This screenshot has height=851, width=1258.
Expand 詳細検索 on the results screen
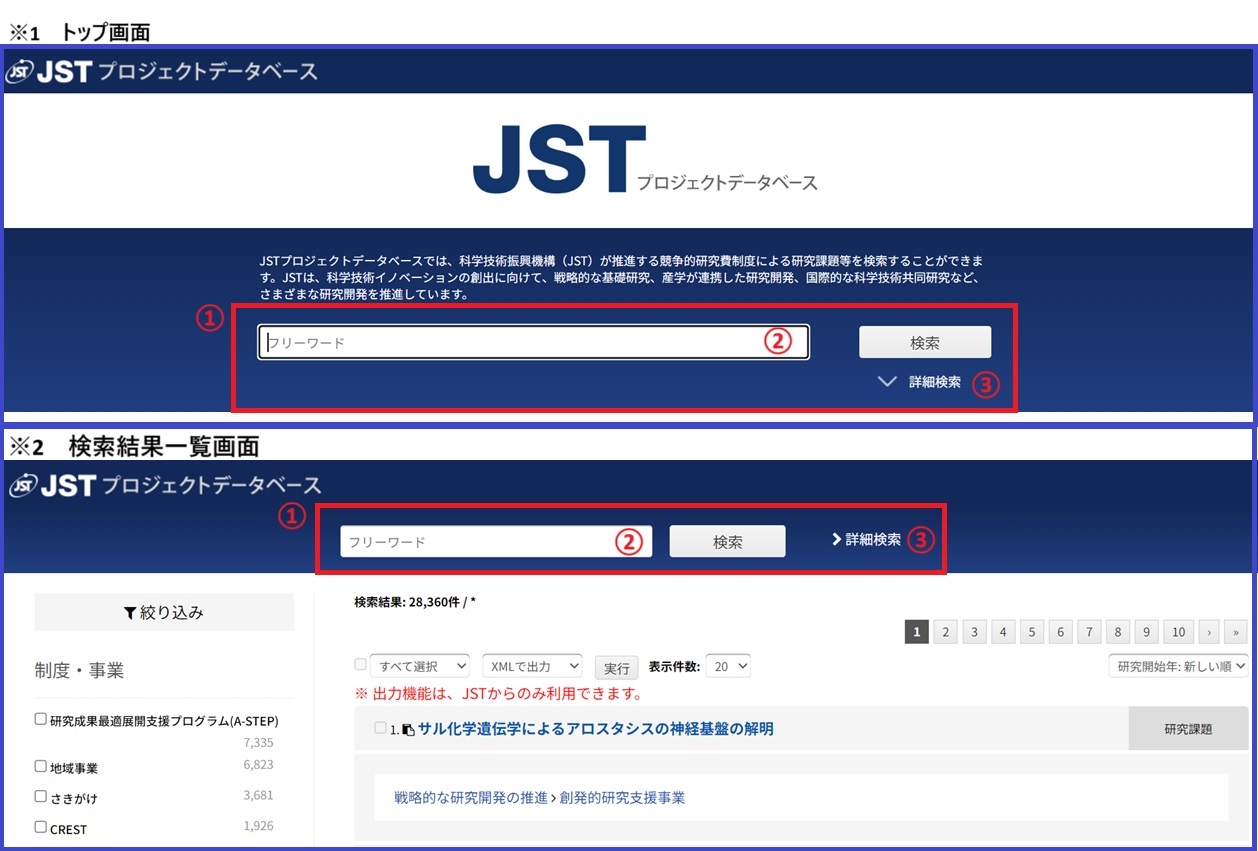(x=866, y=539)
